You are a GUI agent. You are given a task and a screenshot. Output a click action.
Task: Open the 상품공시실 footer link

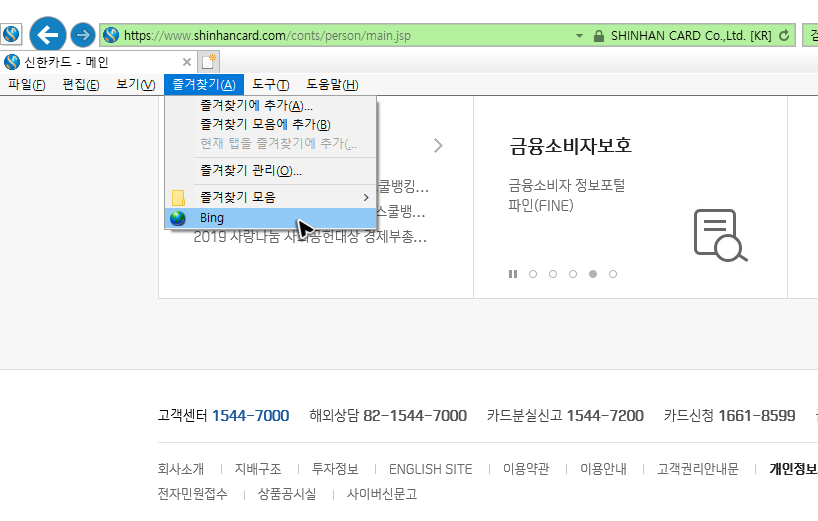click(x=287, y=494)
